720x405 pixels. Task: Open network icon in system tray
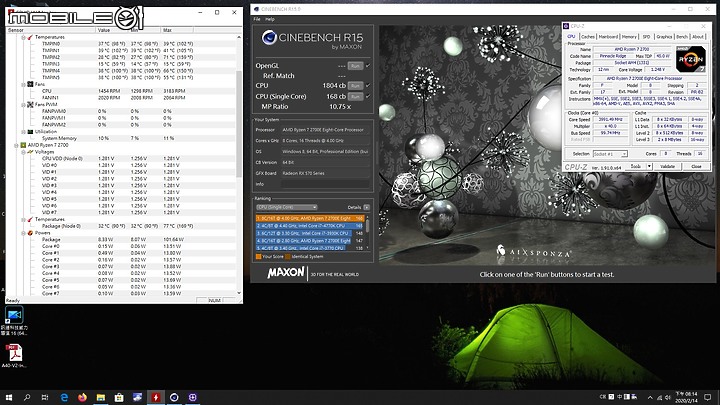point(659,397)
